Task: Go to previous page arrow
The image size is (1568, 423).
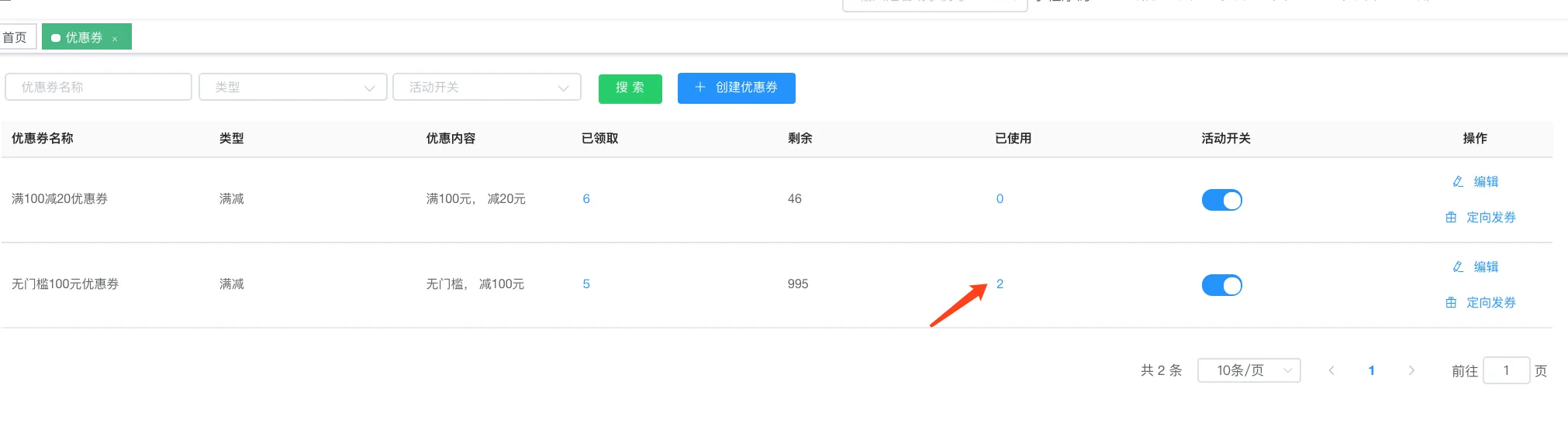Action: 1331,370
